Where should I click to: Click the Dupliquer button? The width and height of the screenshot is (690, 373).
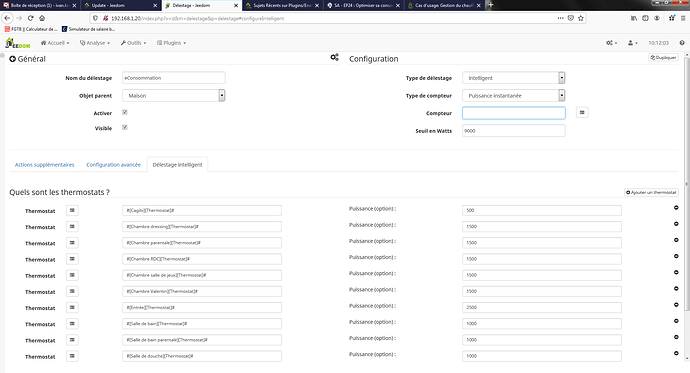pos(663,58)
